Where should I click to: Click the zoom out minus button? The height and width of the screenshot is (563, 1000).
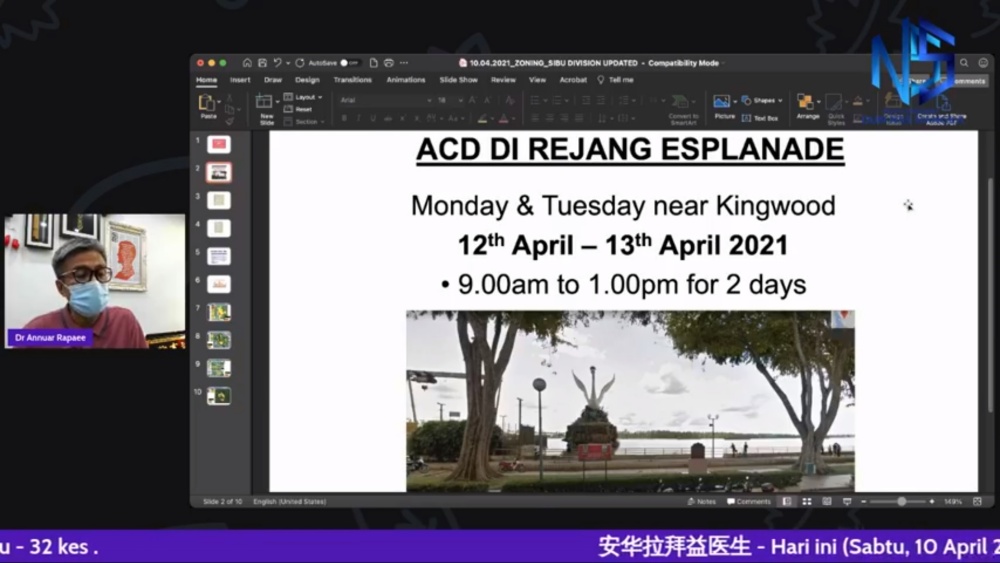pyautogui.click(x=864, y=502)
